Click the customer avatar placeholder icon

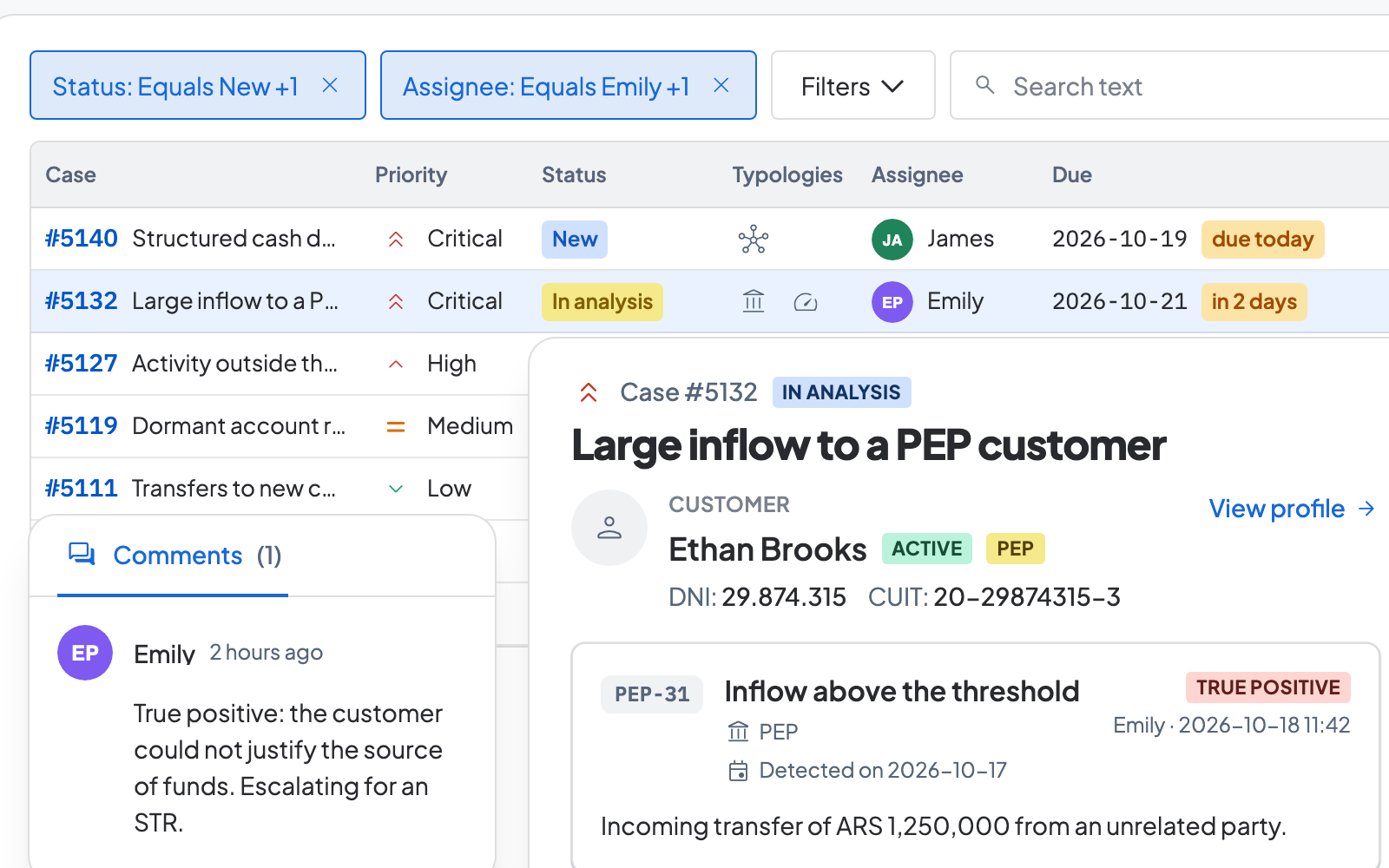[609, 528]
